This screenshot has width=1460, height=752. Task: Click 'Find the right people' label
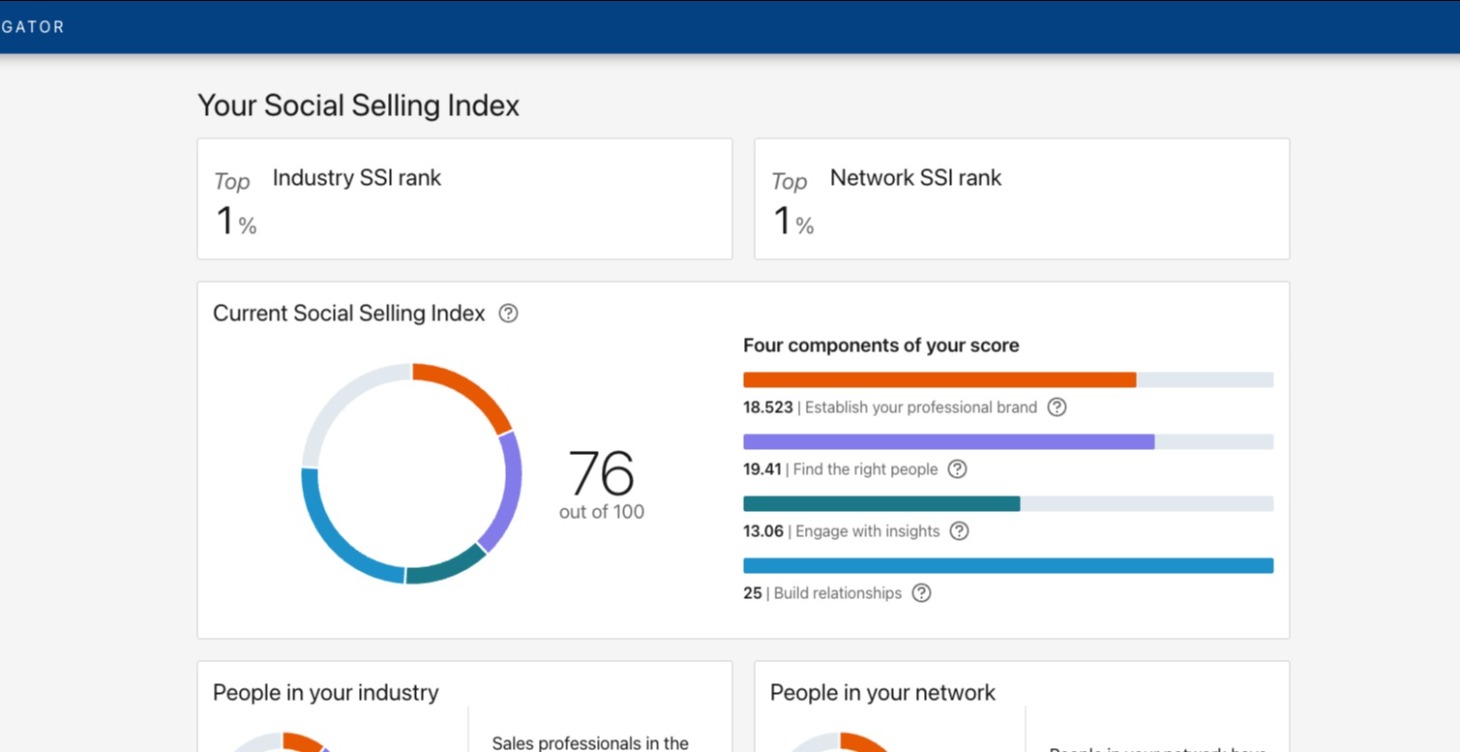(x=865, y=469)
